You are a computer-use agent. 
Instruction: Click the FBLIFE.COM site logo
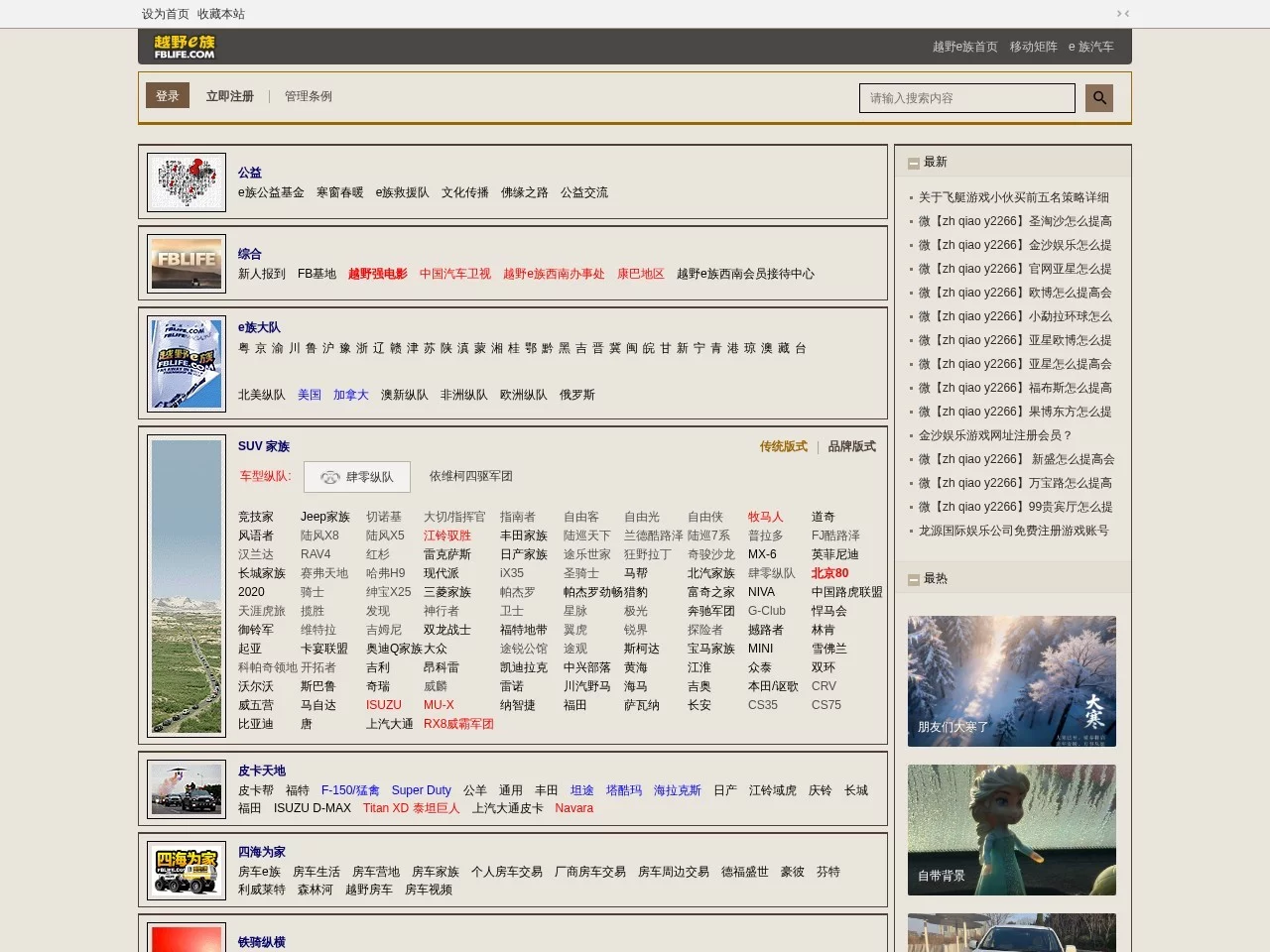(185, 47)
